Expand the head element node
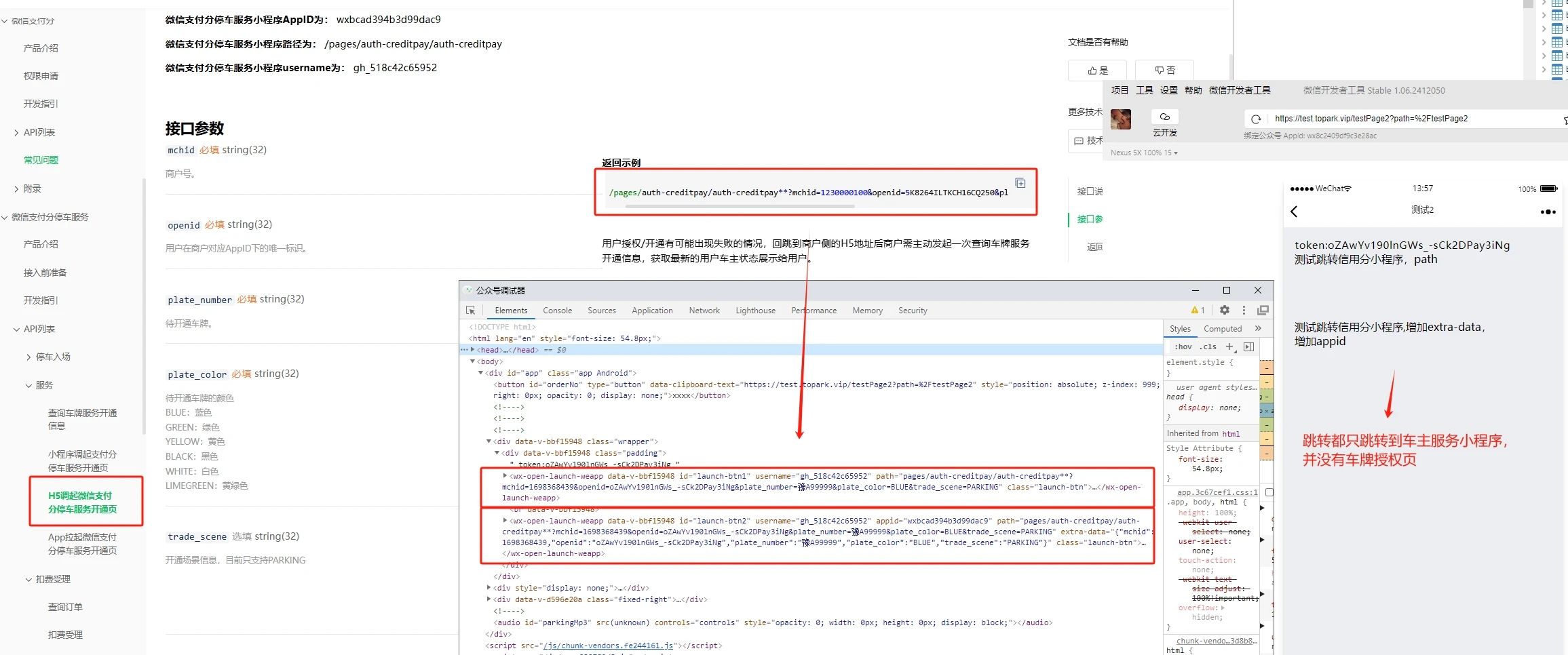This screenshot has height=655, width=1568. 472,350
